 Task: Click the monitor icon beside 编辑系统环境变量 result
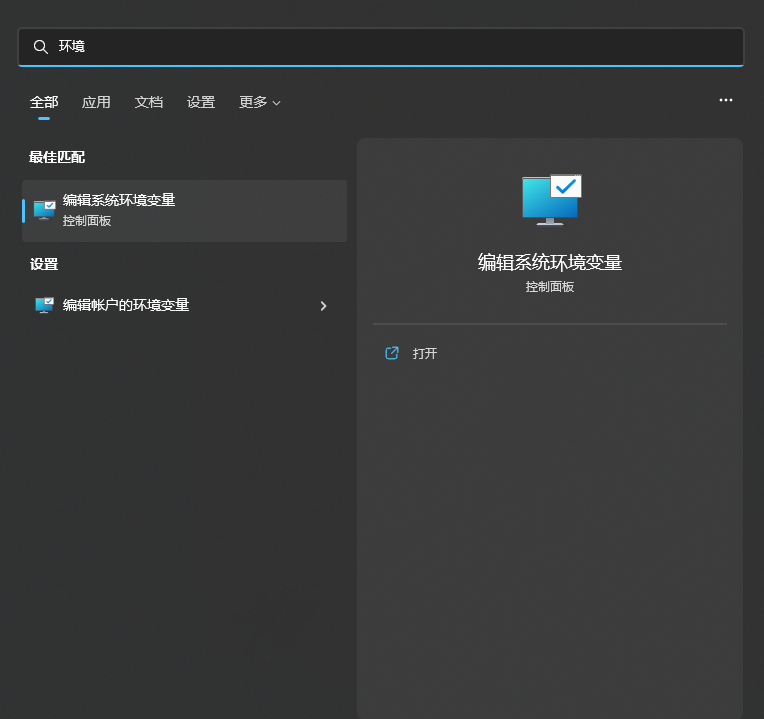pos(44,210)
